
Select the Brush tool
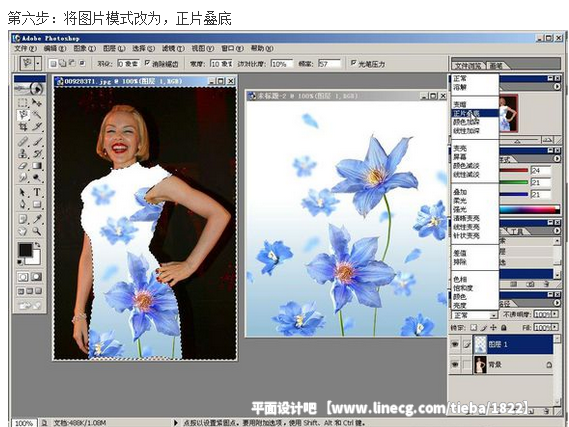tap(37, 141)
